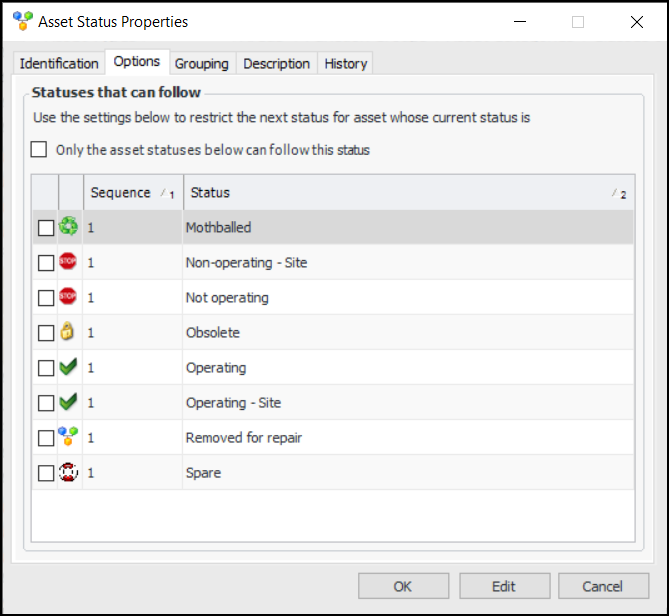
Task: Click the stop sign icon beside Not operating
Action: 68,297
